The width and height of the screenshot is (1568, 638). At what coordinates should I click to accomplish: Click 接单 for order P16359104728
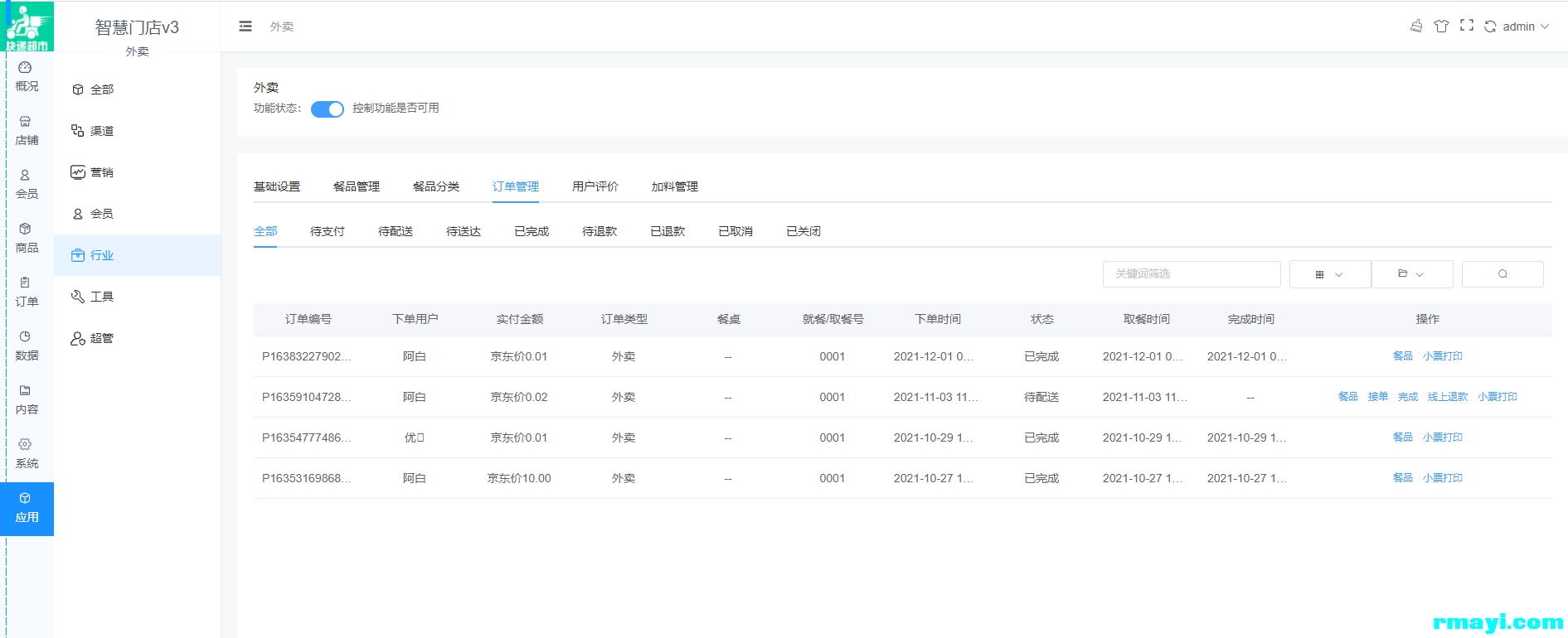click(x=1378, y=397)
